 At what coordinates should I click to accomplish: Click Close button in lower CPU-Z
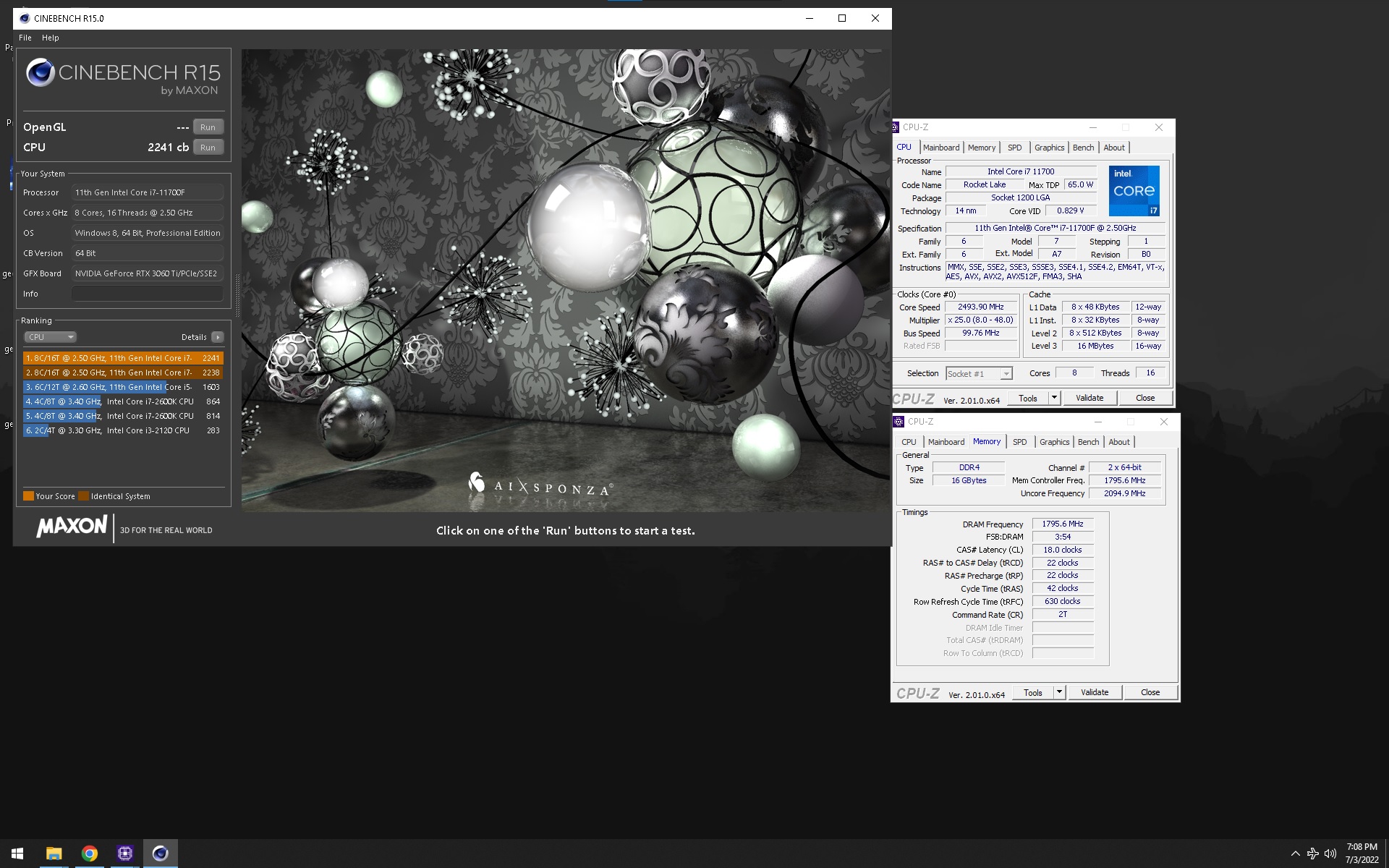[x=1150, y=693]
